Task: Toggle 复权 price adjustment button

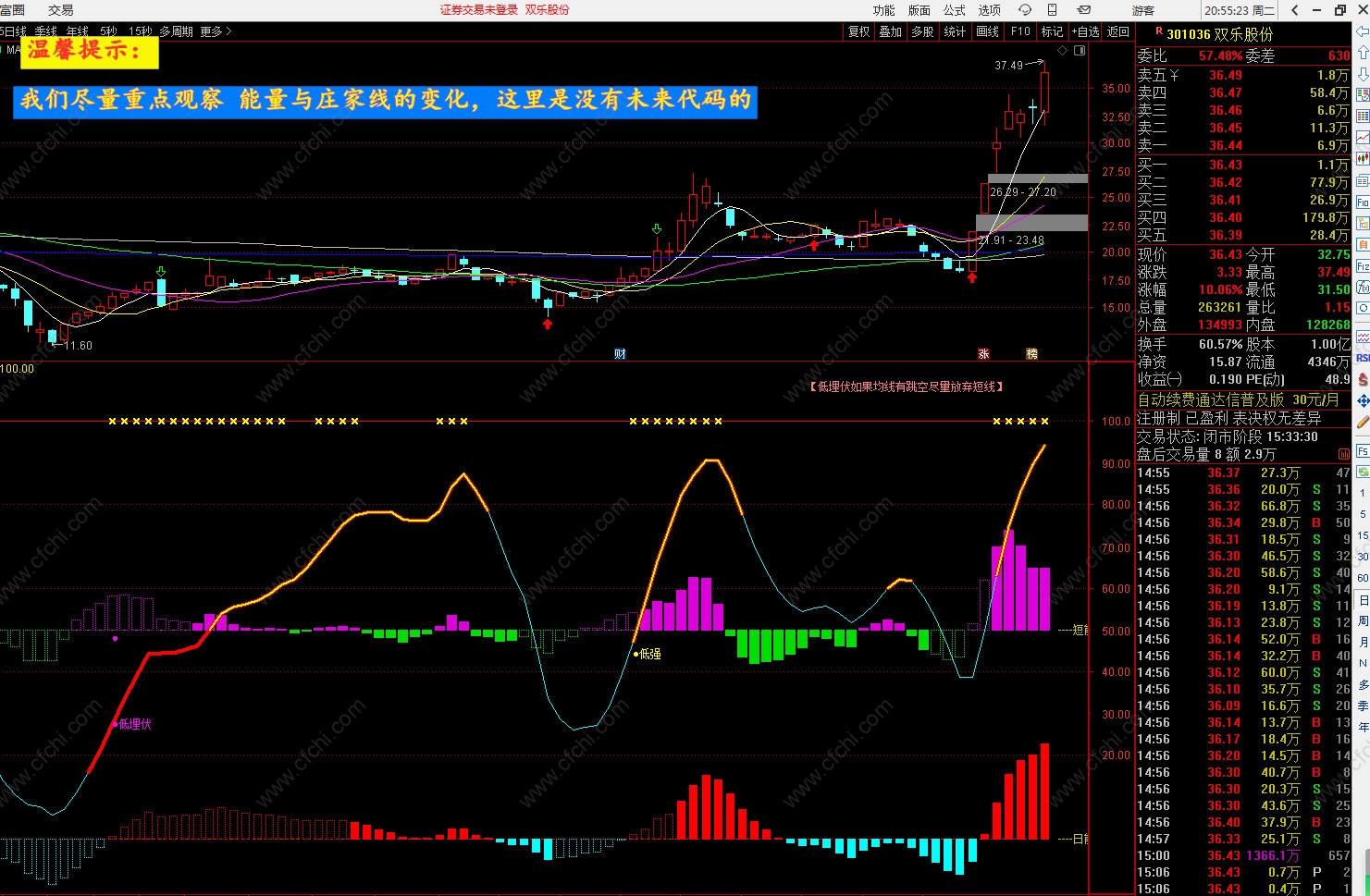Action: (859, 31)
